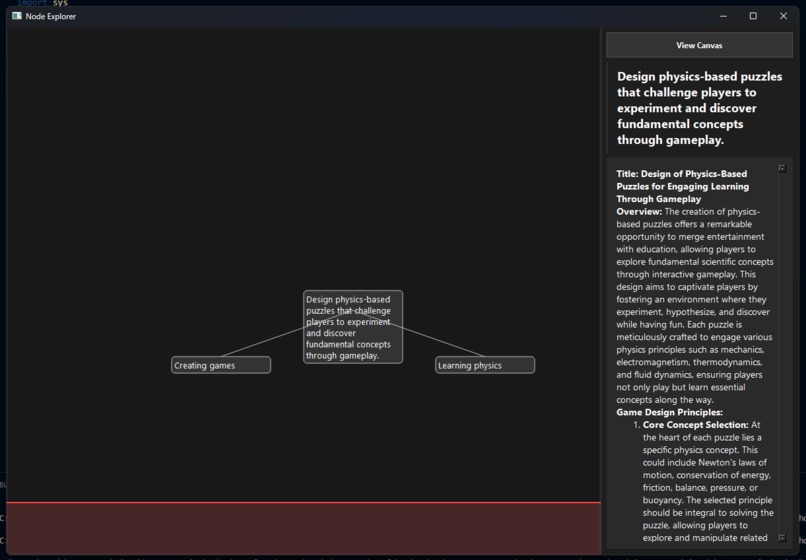Click the red bottom bar below the canvas
The height and width of the screenshot is (560, 806).
(x=303, y=528)
